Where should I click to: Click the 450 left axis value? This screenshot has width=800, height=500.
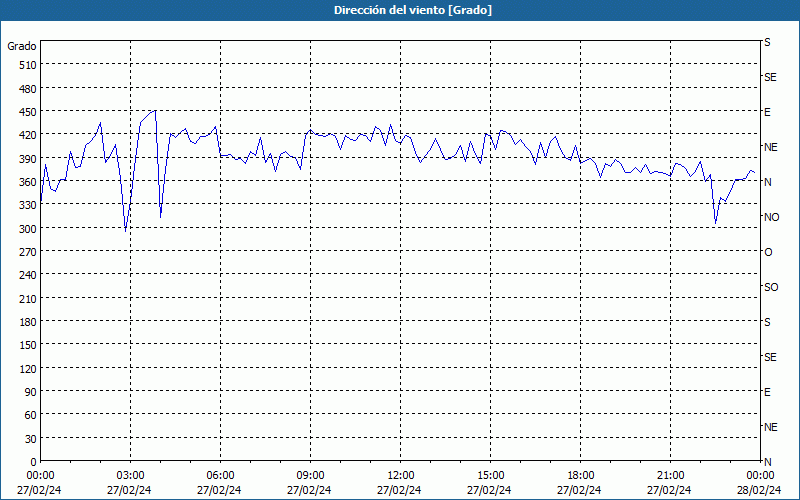29,112
